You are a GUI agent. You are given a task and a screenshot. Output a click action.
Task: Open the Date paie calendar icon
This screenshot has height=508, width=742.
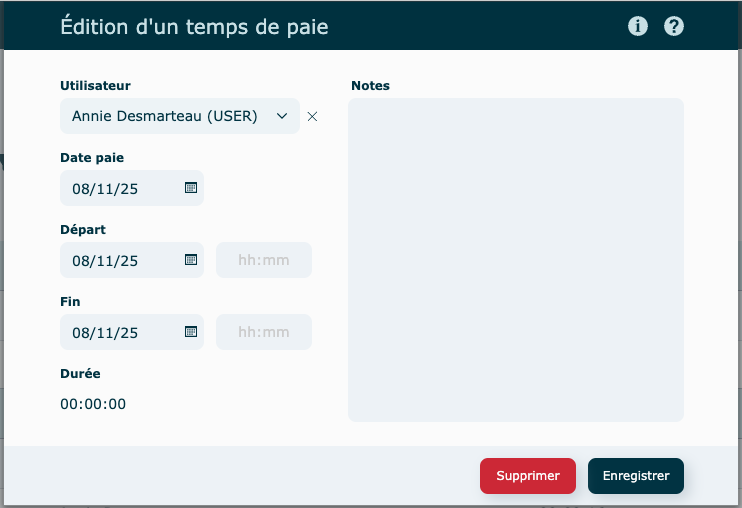[191, 188]
